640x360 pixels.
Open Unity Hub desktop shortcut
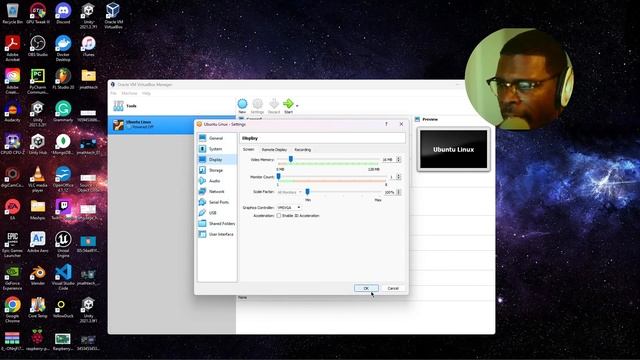(x=38, y=144)
